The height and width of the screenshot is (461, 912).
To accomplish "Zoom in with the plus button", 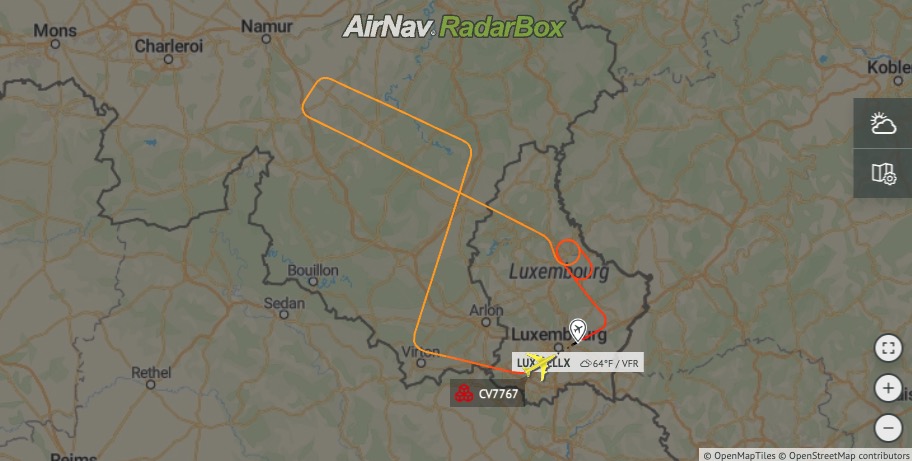I will (x=888, y=388).
